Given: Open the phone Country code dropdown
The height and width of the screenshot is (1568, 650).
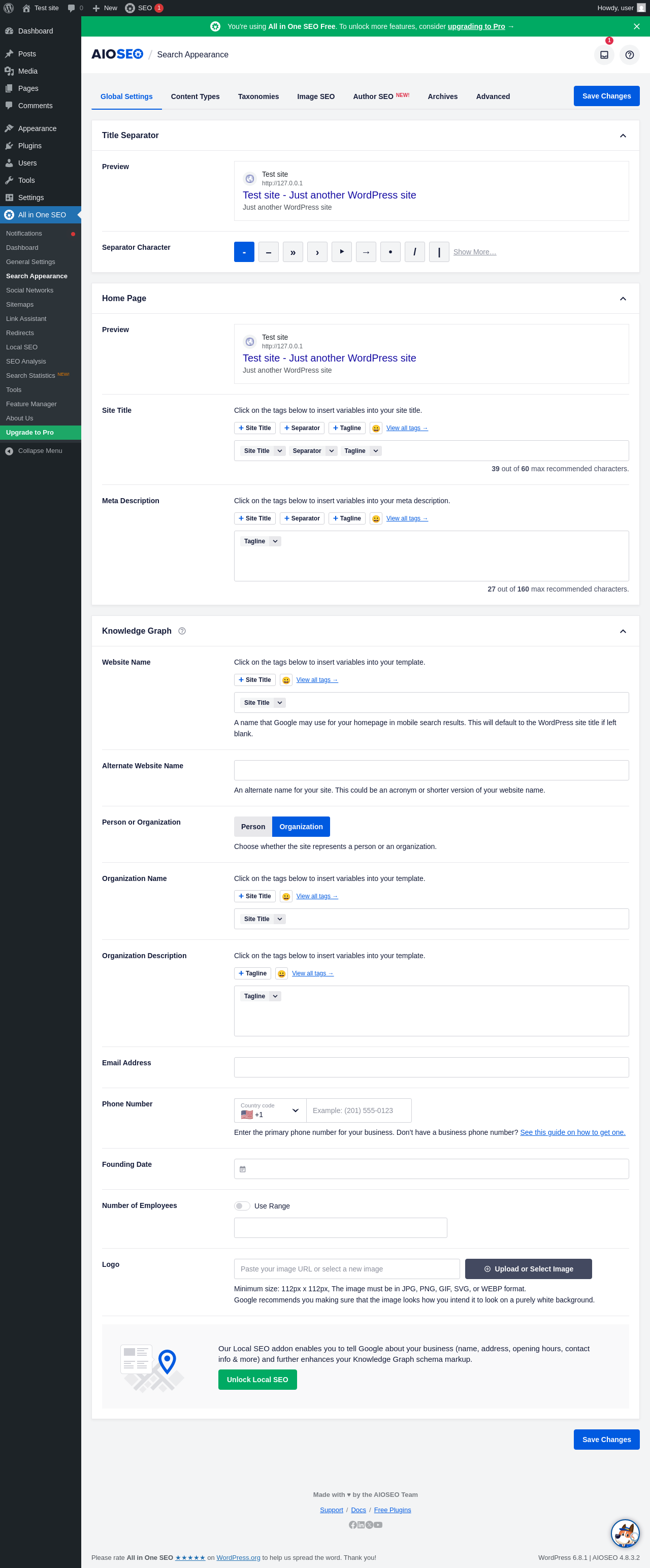Looking at the screenshot, I should [x=270, y=1111].
